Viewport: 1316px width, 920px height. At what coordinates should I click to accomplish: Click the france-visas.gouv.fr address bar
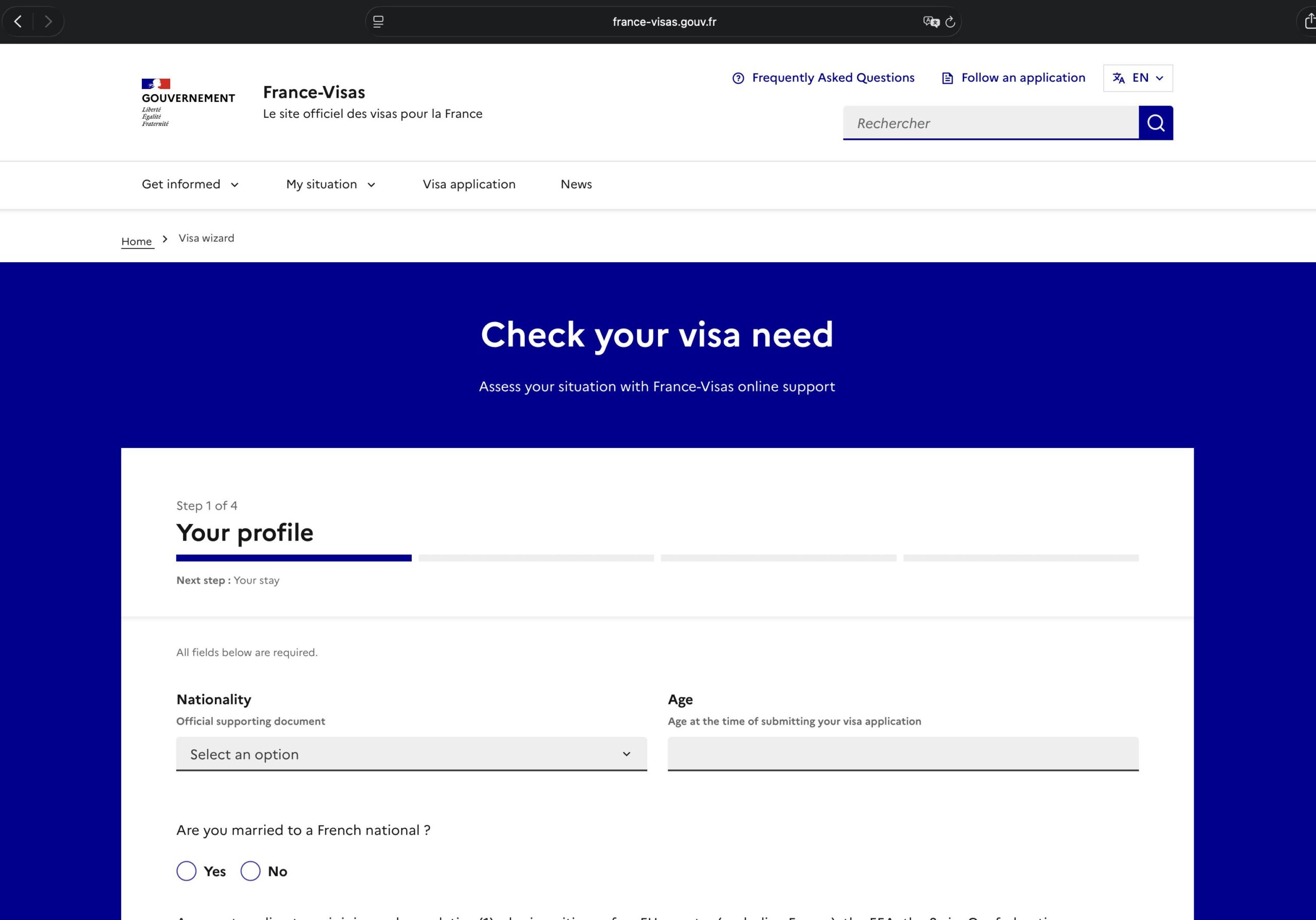tap(664, 22)
